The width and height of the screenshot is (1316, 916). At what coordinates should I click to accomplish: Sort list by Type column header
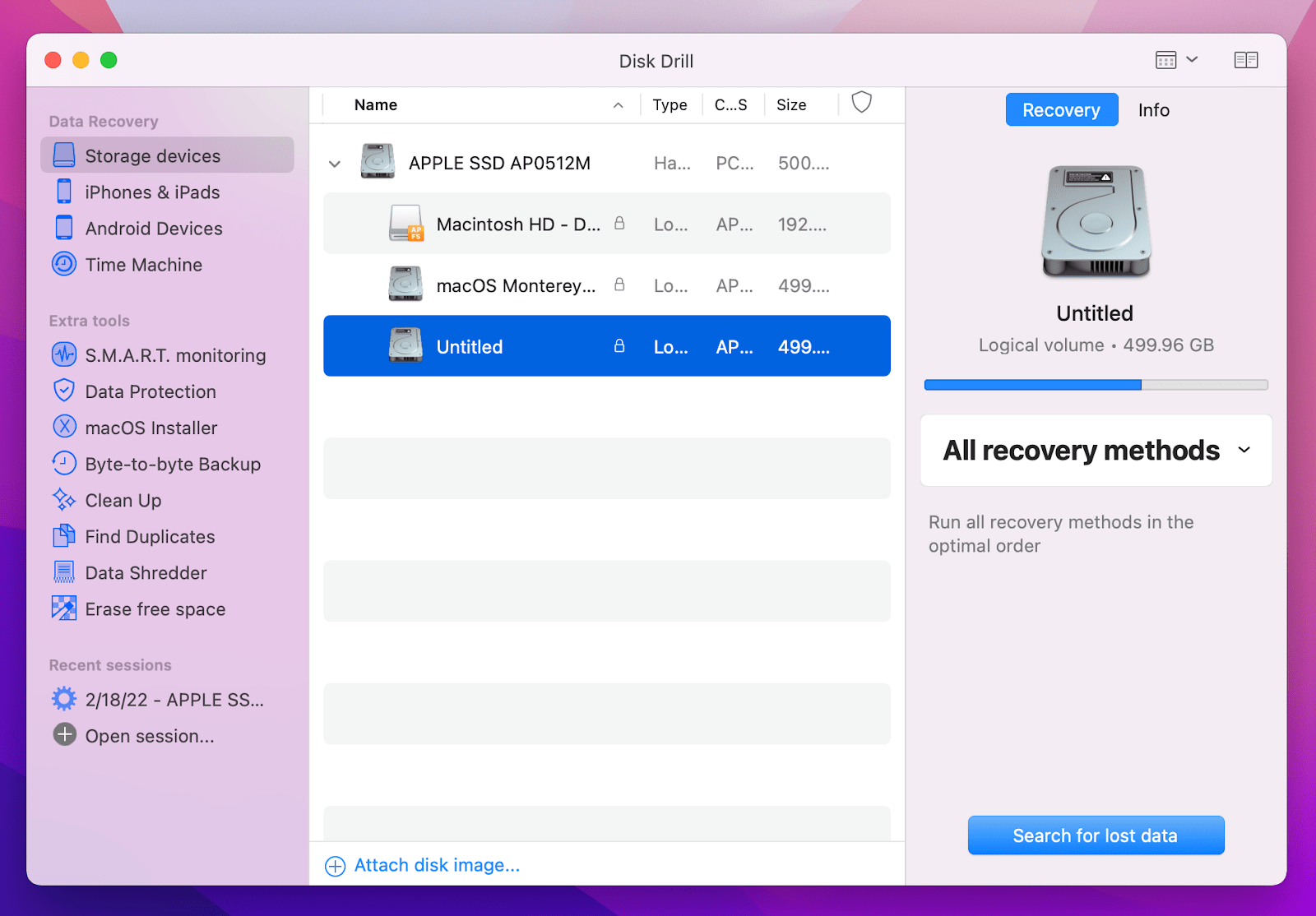[670, 105]
